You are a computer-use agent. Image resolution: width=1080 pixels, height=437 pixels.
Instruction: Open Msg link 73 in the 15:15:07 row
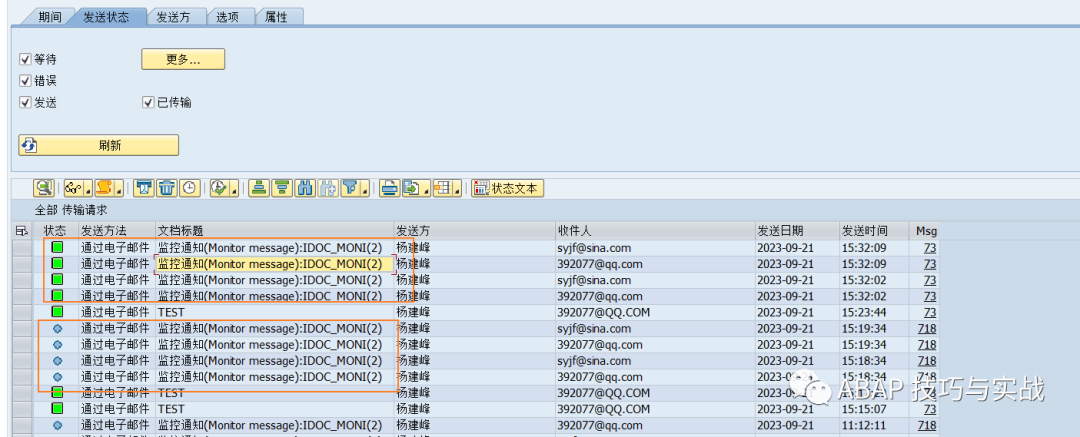[x=930, y=409]
